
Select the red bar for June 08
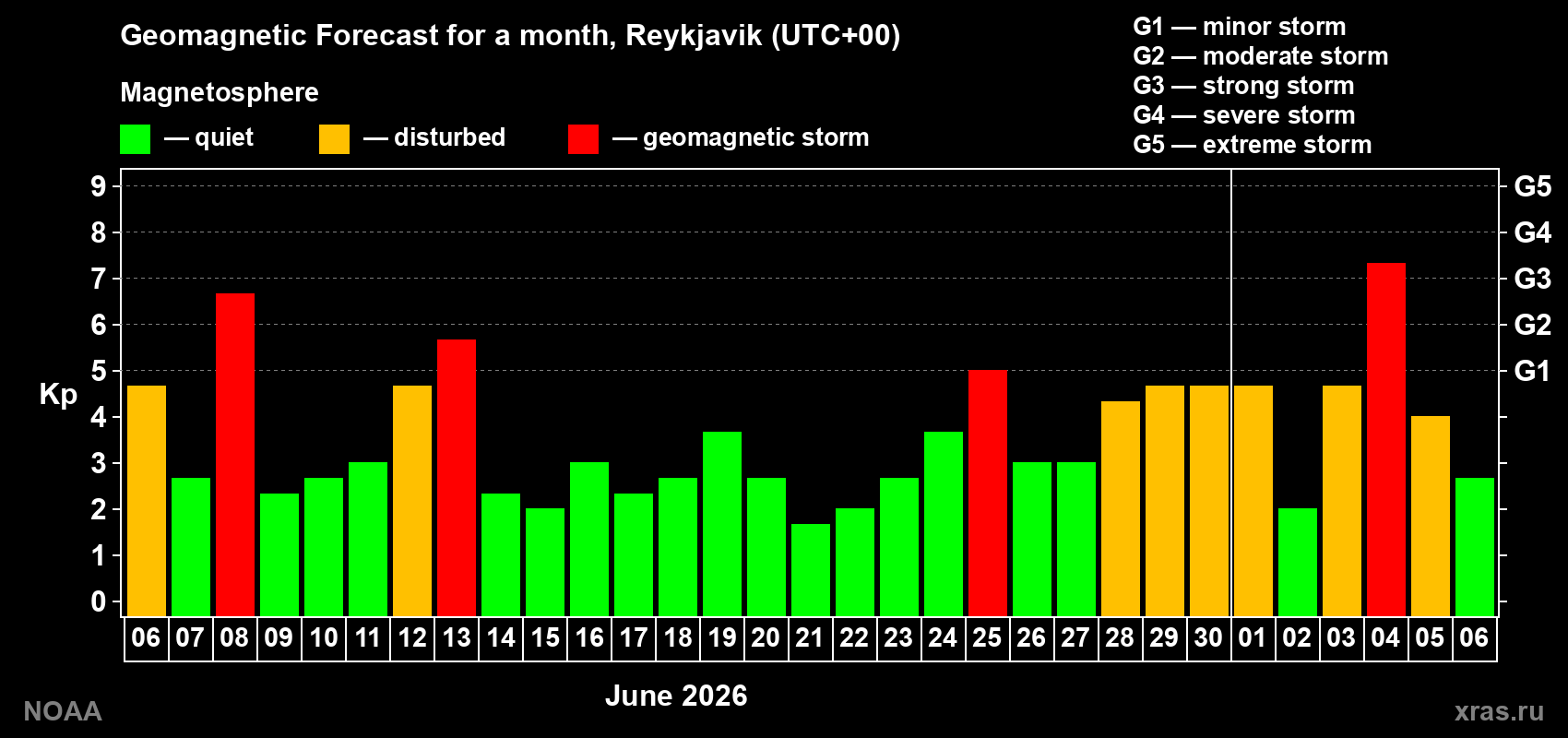click(235, 455)
